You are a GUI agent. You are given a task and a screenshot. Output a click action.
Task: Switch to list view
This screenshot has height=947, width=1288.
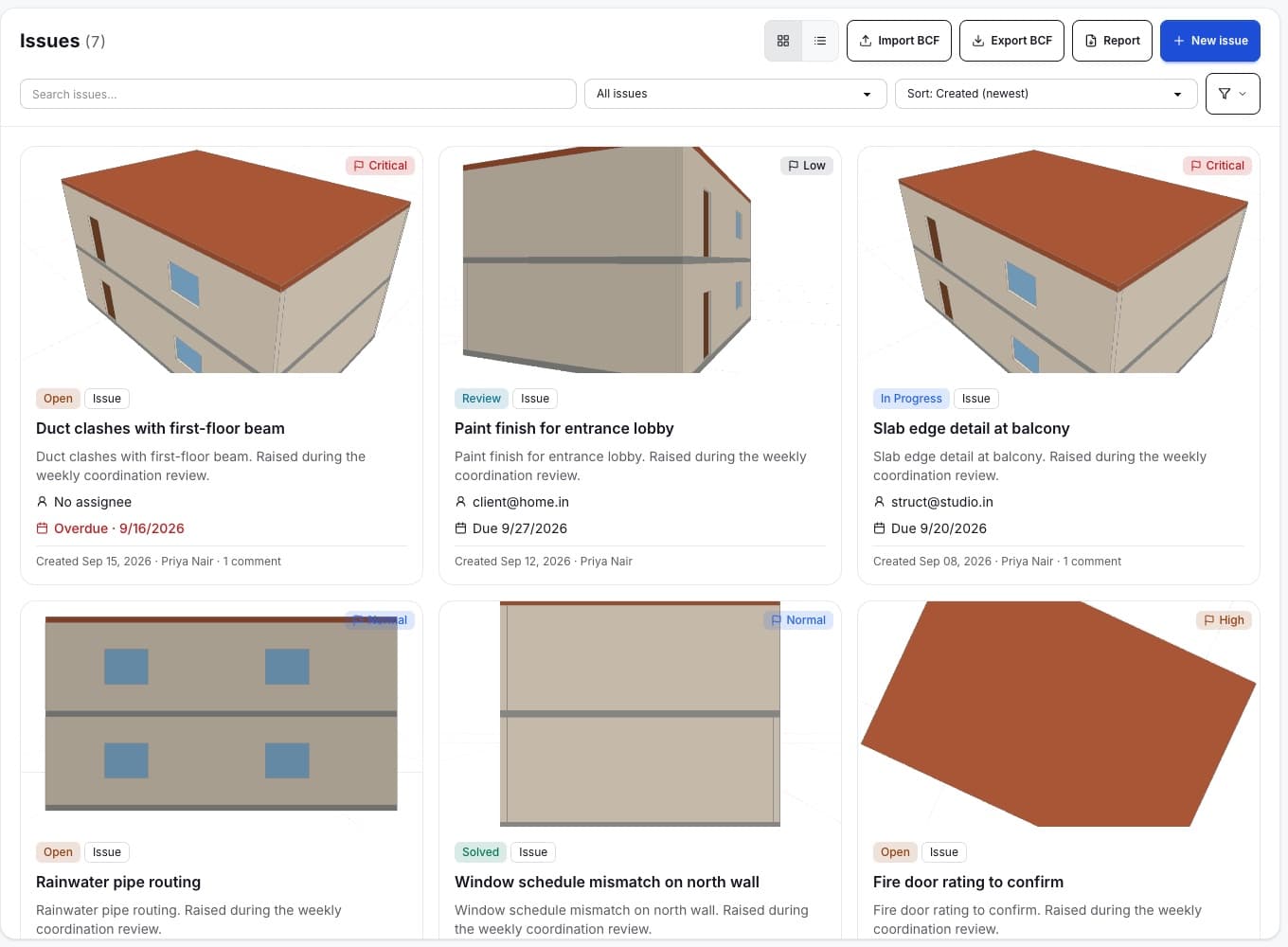pos(820,41)
